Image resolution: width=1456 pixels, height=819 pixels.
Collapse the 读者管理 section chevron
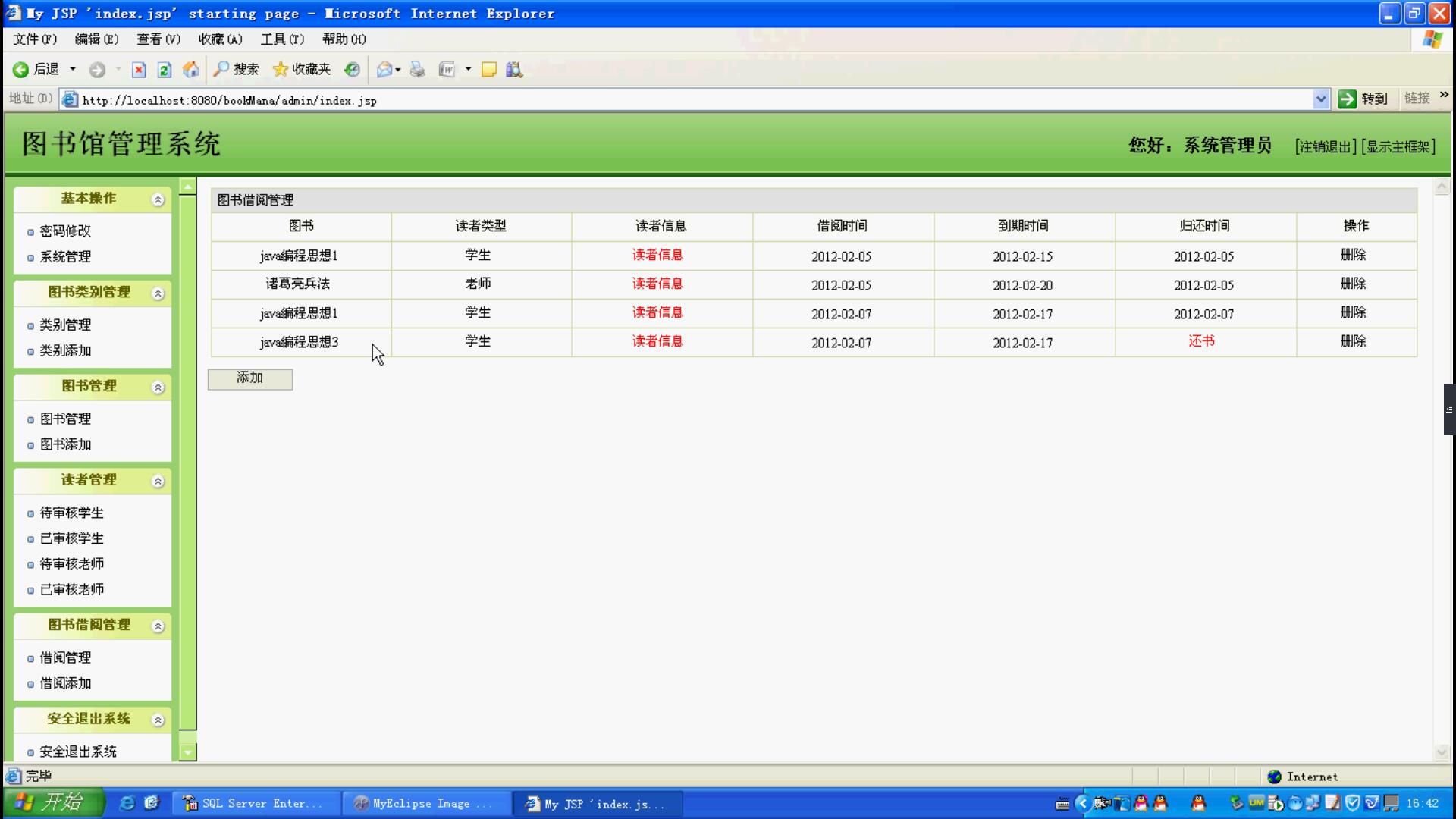point(158,482)
